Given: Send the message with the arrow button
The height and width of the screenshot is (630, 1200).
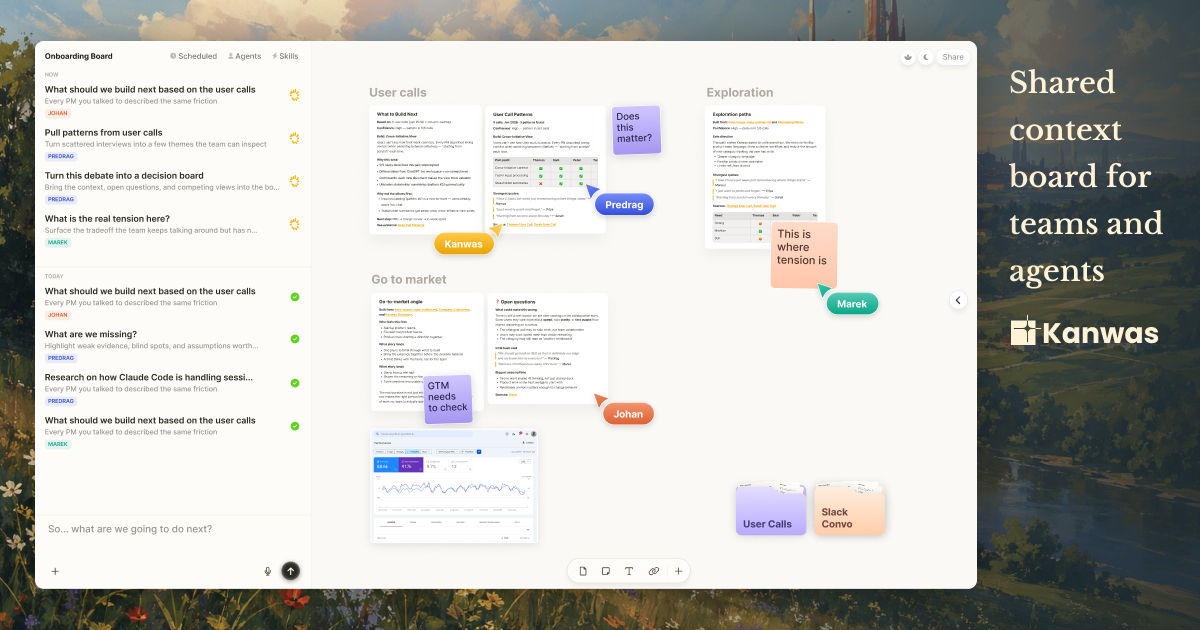Looking at the screenshot, I should 290,571.
